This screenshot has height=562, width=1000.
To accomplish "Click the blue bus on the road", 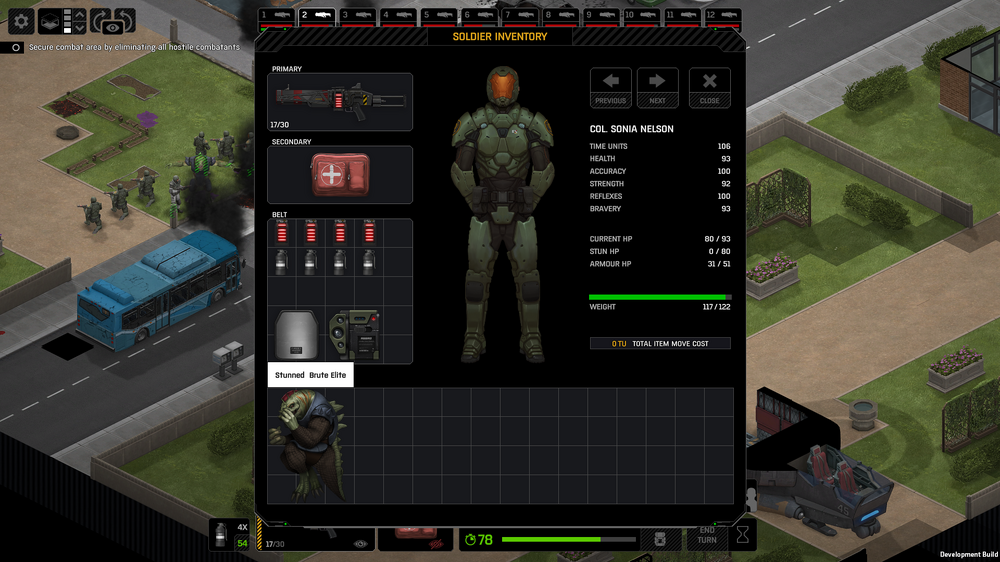I will [161, 289].
